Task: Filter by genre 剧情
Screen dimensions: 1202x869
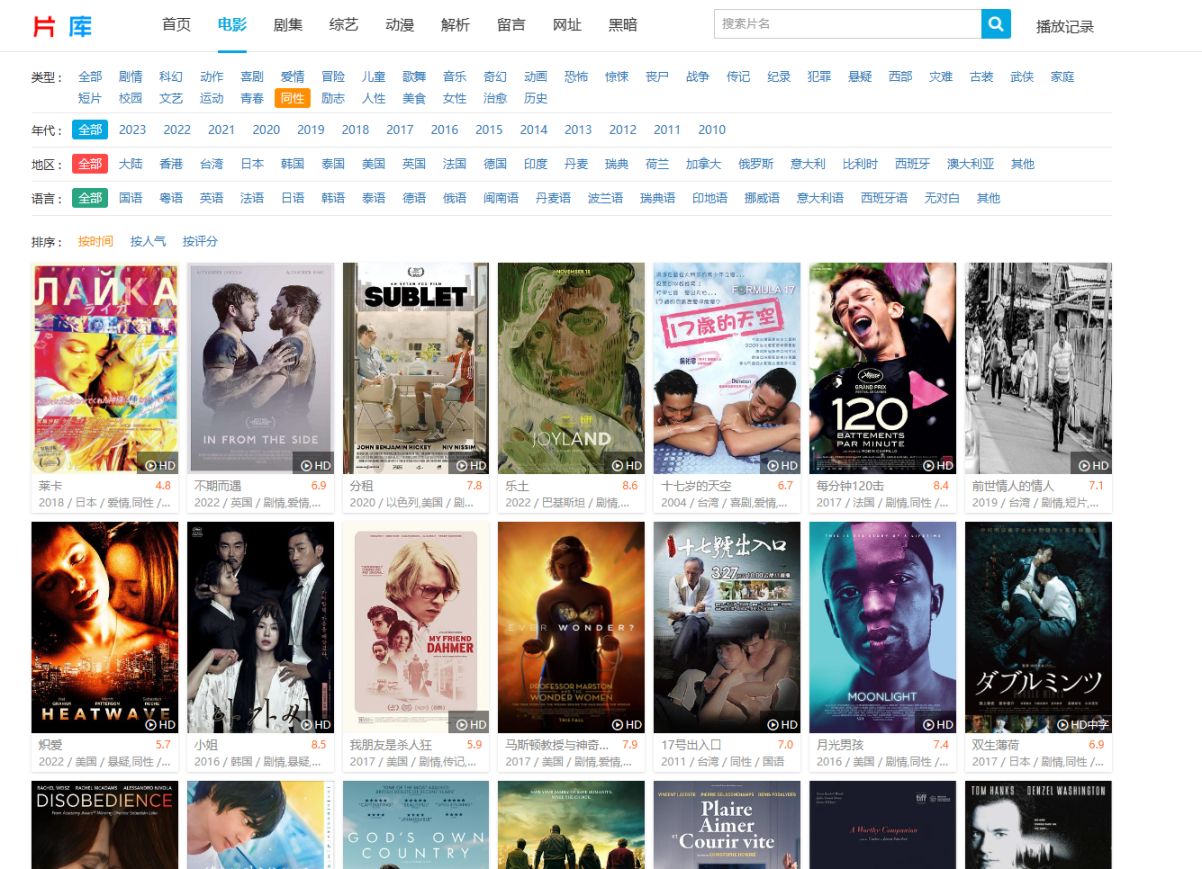Action: [x=131, y=77]
